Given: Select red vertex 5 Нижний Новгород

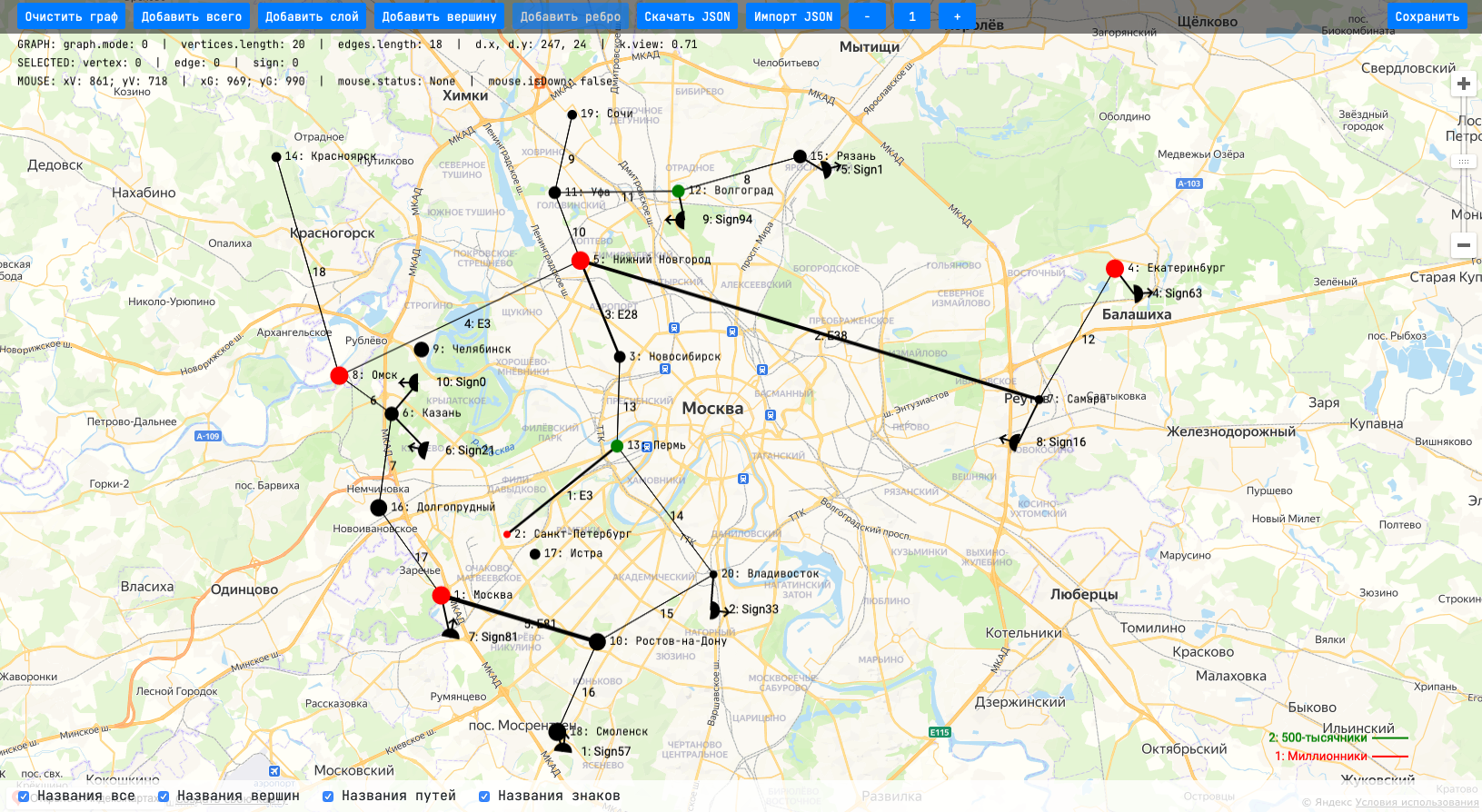Looking at the screenshot, I should [x=580, y=261].
